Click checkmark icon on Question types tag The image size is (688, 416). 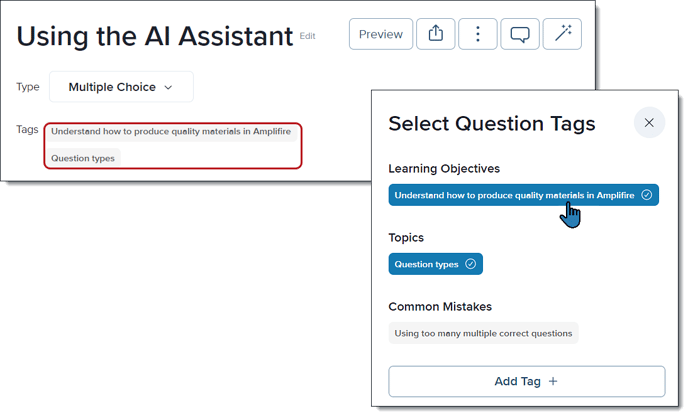click(470, 264)
